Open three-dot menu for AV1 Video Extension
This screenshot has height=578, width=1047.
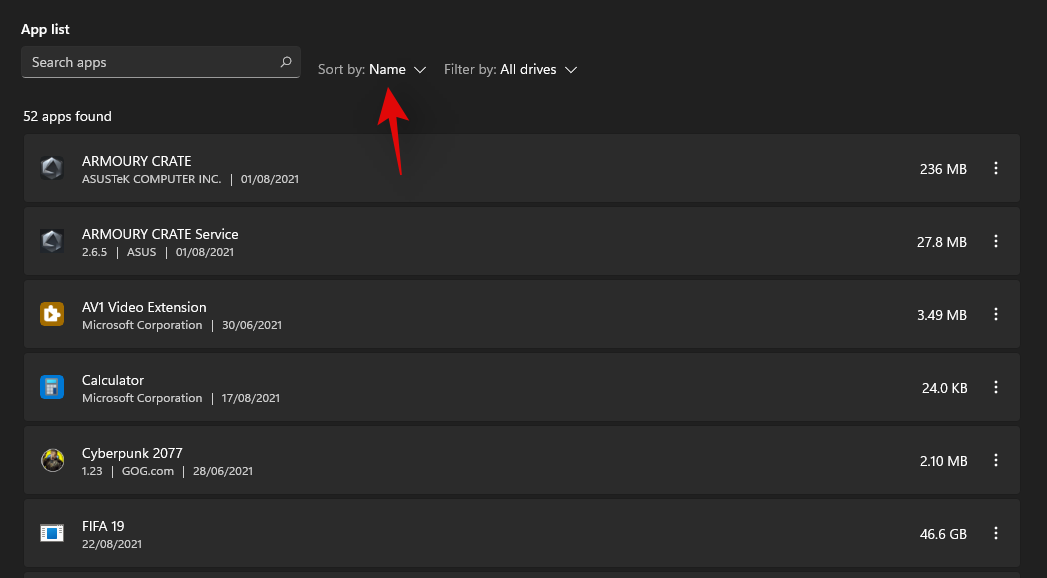[x=995, y=315]
